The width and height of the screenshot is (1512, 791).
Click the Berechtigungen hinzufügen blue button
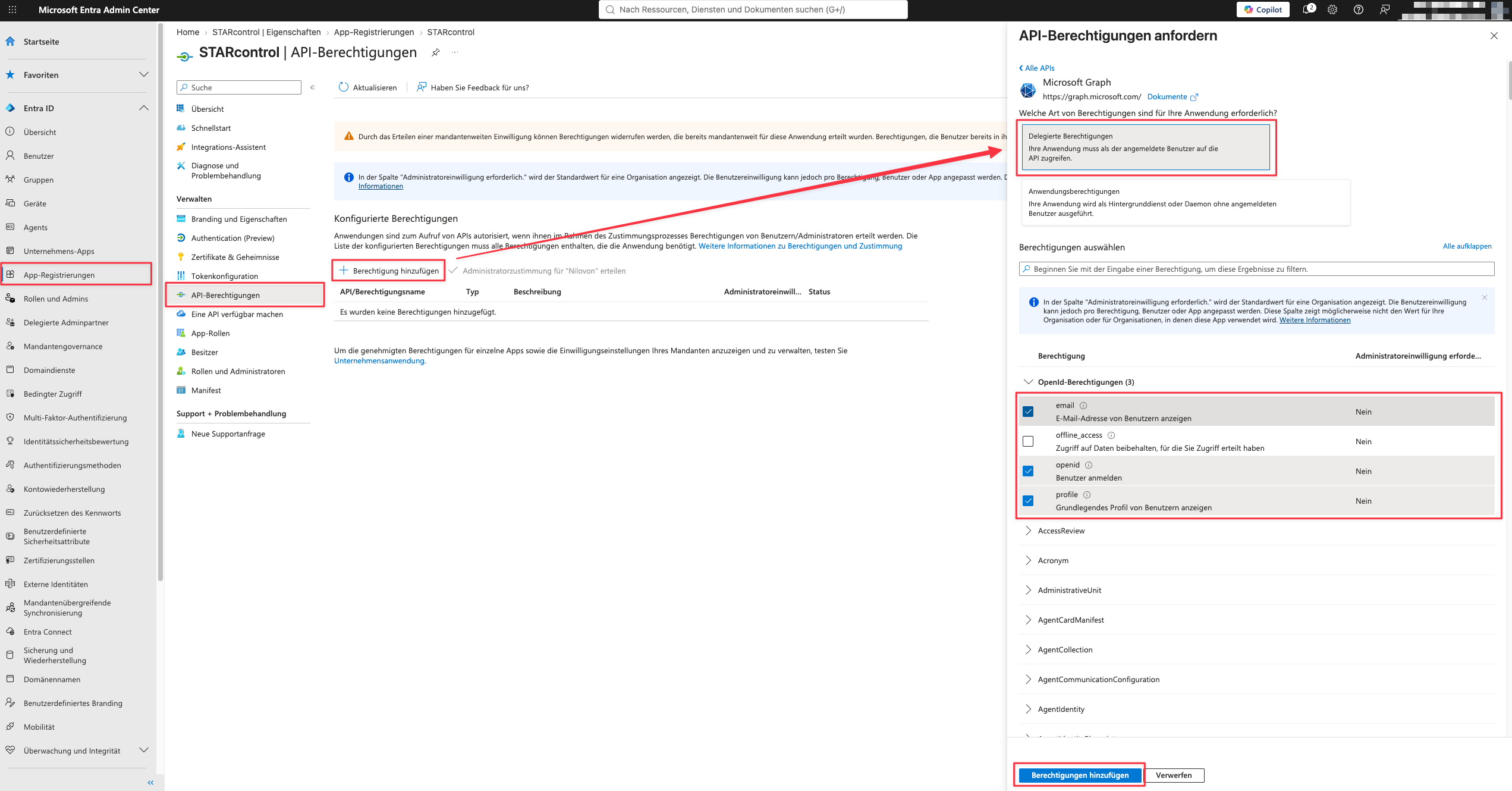1080,775
